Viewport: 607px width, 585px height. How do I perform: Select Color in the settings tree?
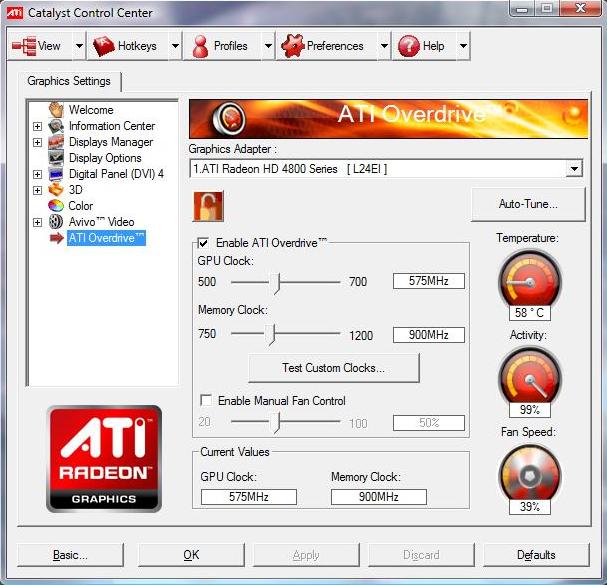(x=81, y=206)
